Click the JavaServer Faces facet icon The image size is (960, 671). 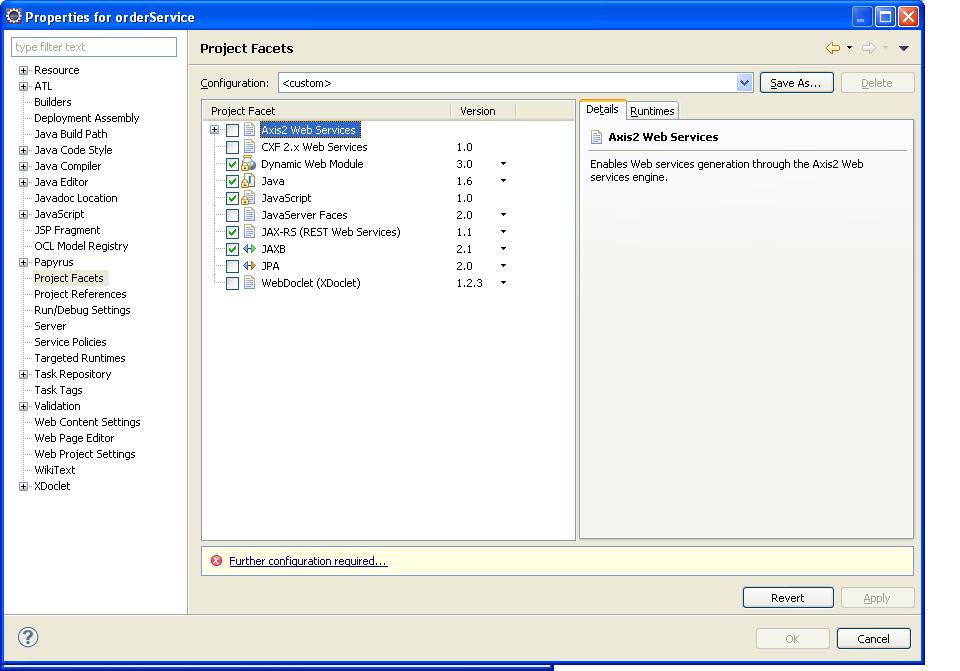(249, 215)
